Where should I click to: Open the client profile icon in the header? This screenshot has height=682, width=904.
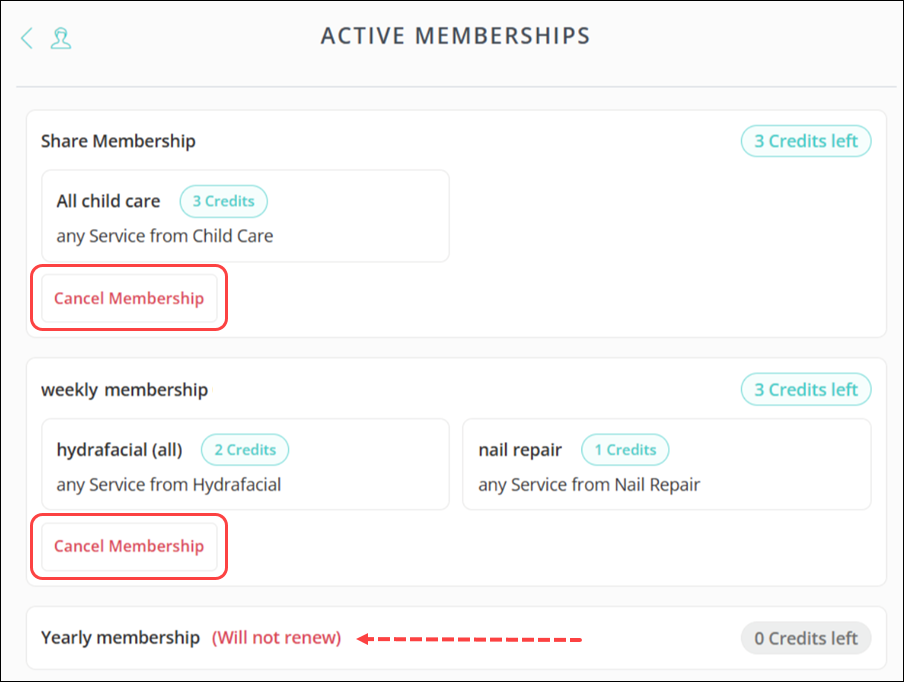click(x=62, y=37)
